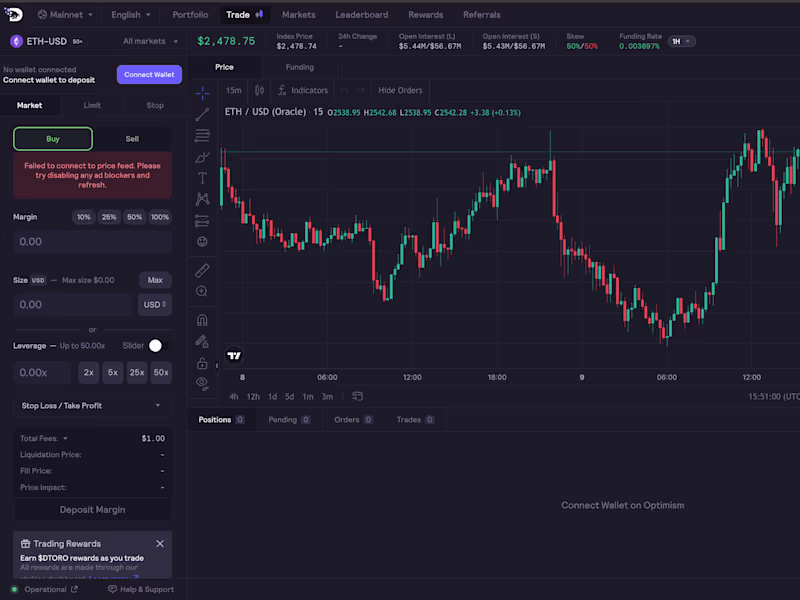800x600 pixels.
Task: Switch to the Stop order tab
Action: (155, 105)
